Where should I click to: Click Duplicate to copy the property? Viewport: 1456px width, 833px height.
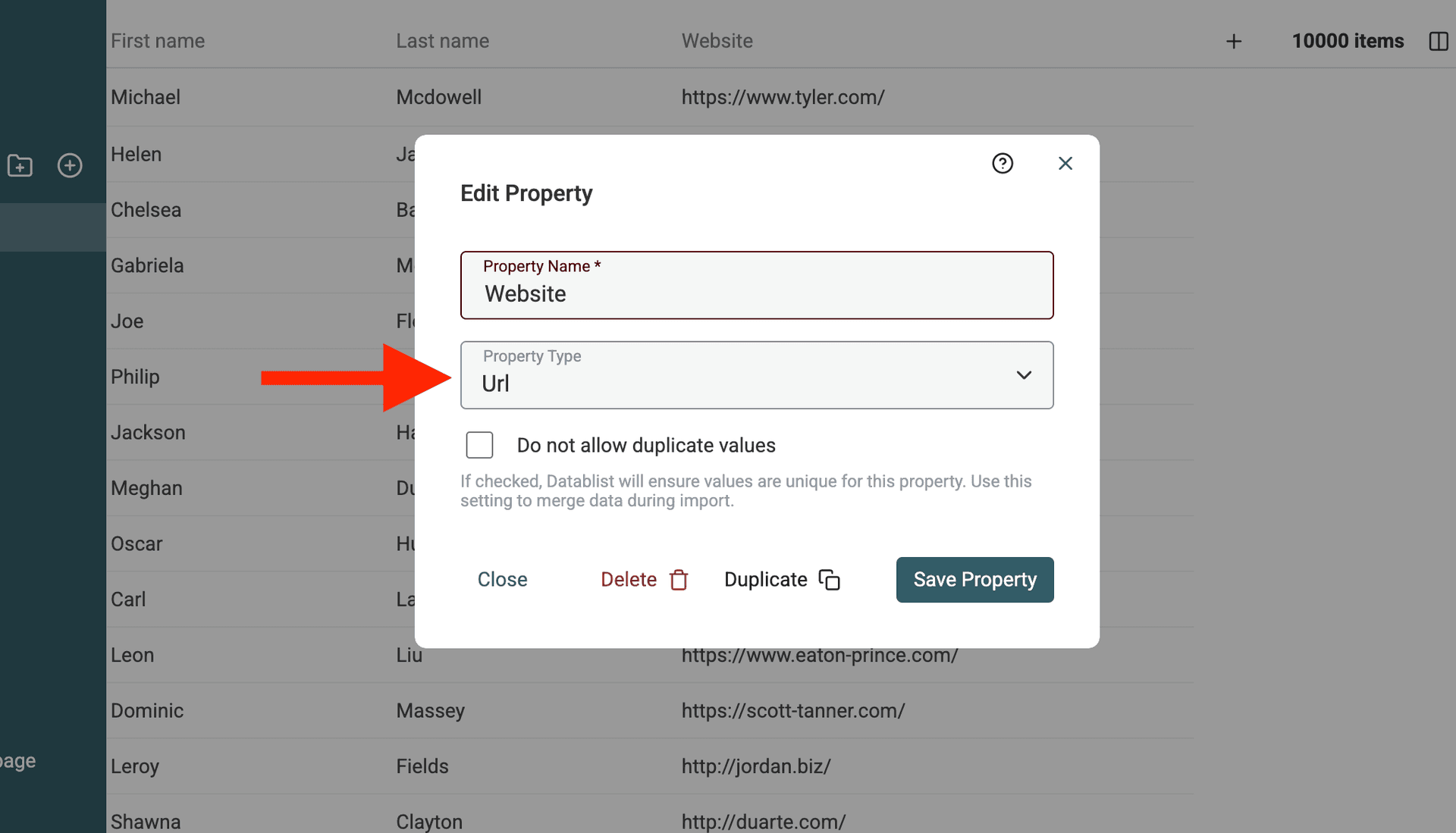coord(765,579)
